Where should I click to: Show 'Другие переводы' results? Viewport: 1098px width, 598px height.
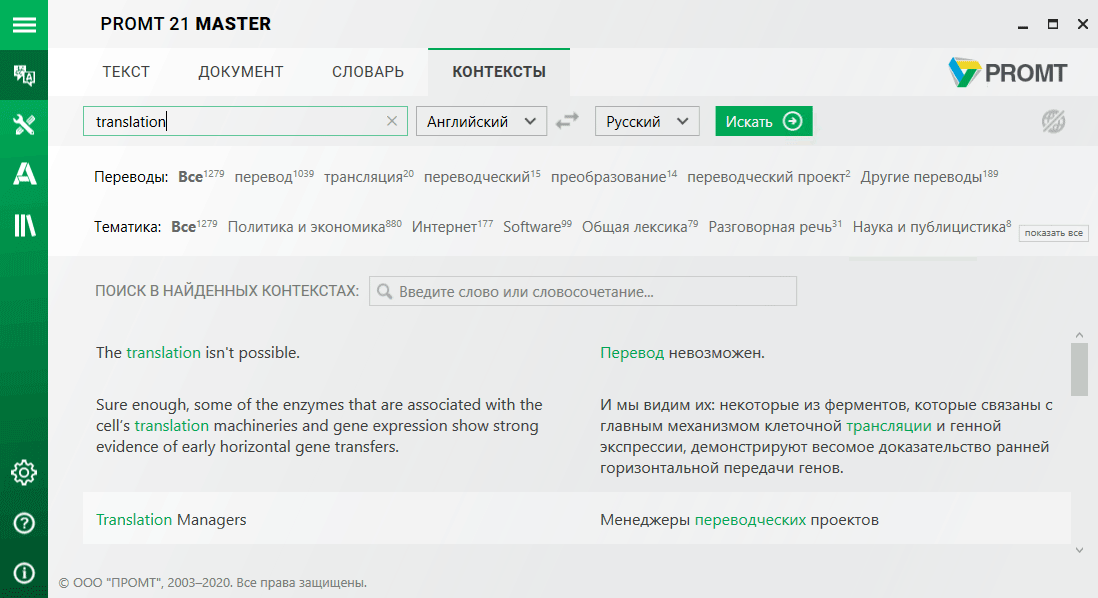coord(929,176)
